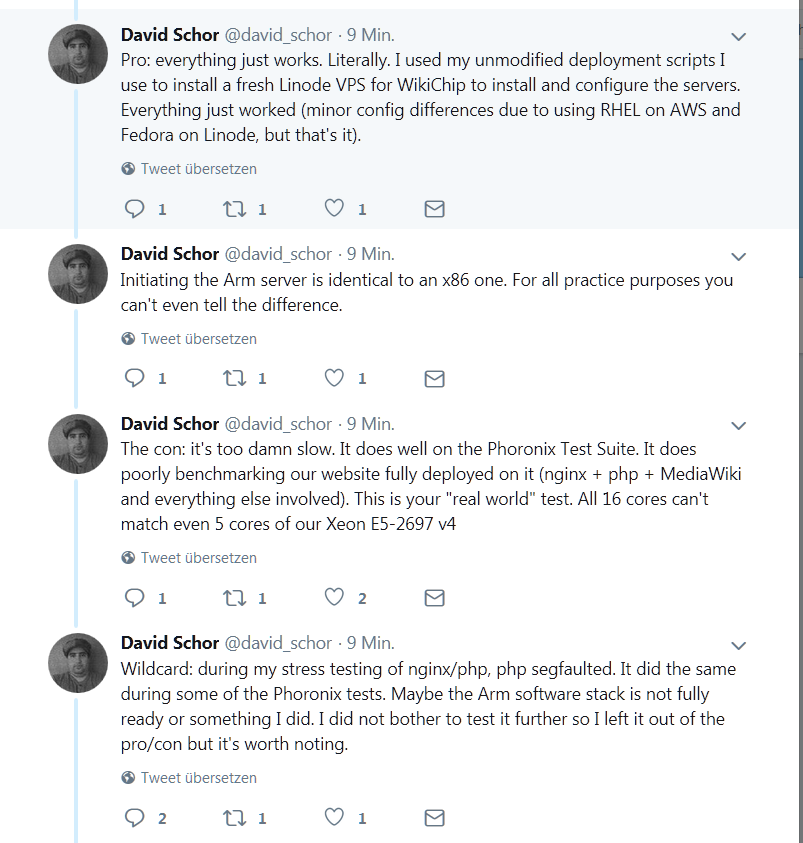Screen dimensions: 803x843
Task: Send the 'Pro: everything just works' tweet by direct message
Action: coord(434,209)
